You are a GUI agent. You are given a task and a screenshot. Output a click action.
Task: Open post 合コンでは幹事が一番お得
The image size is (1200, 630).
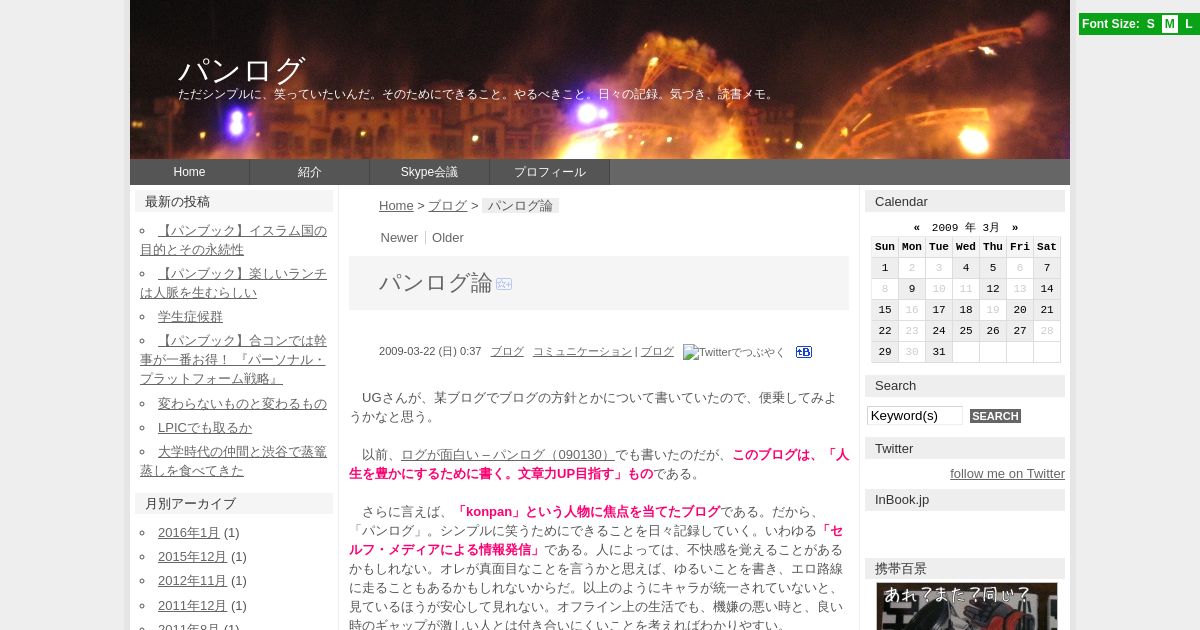tap(233, 360)
